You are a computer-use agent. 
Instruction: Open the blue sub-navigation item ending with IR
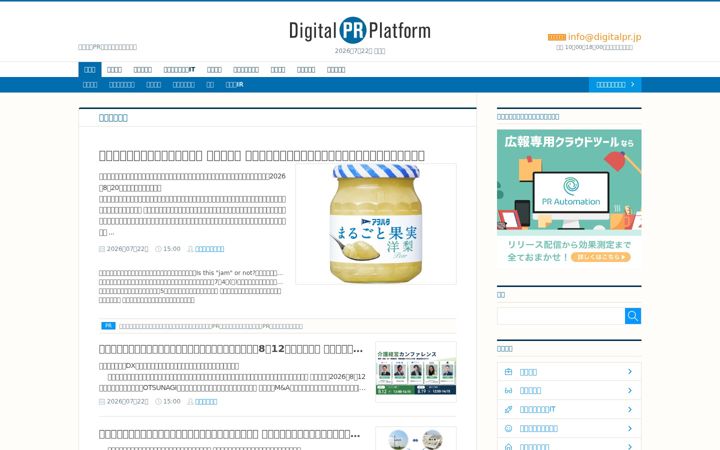[235, 84]
